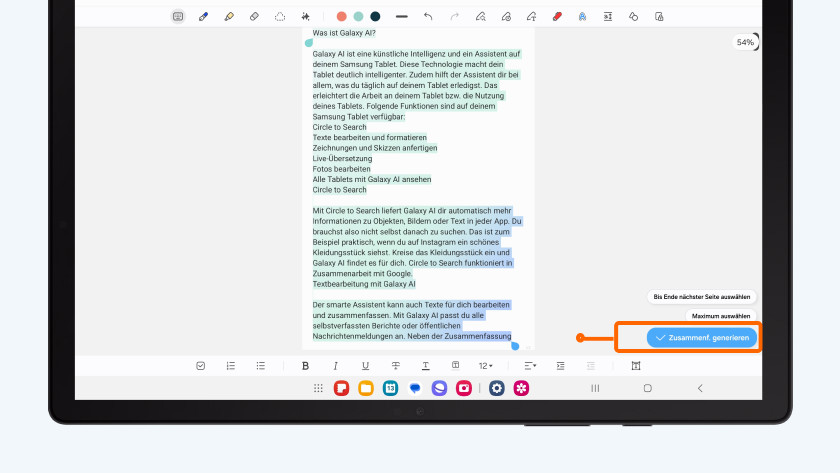
Task: Toggle italic text formatting
Action: pos(335,366)
